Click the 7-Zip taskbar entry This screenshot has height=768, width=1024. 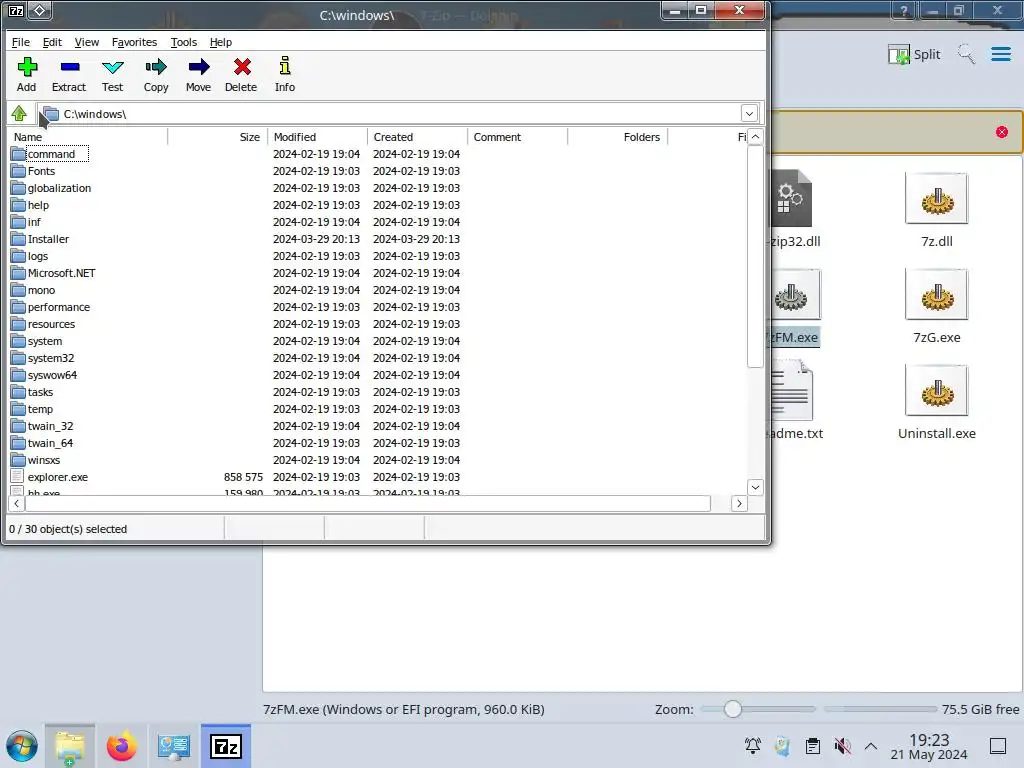[226, 746]
